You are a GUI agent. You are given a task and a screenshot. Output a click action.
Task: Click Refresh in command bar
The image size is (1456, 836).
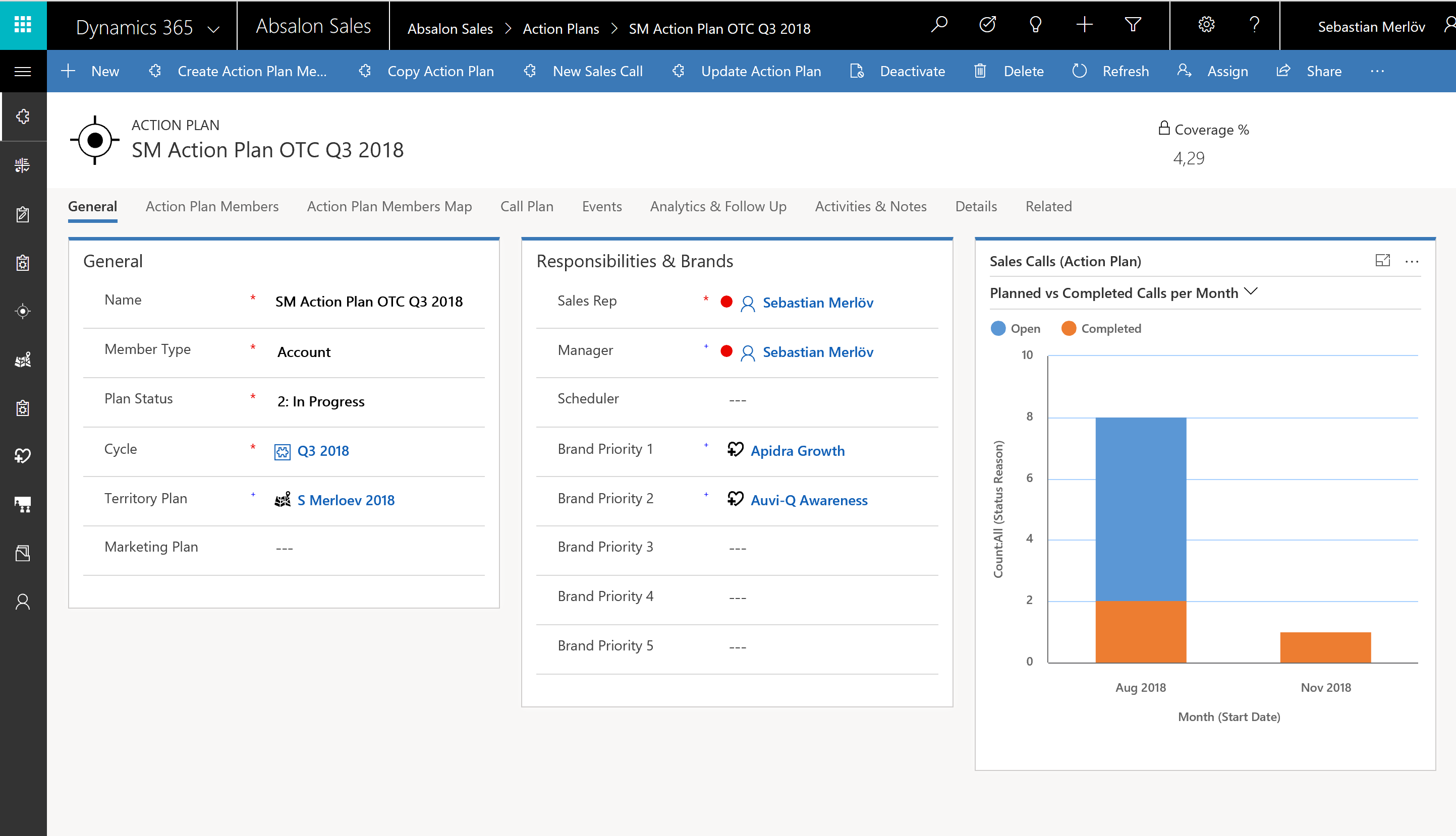pos(1111,71)
